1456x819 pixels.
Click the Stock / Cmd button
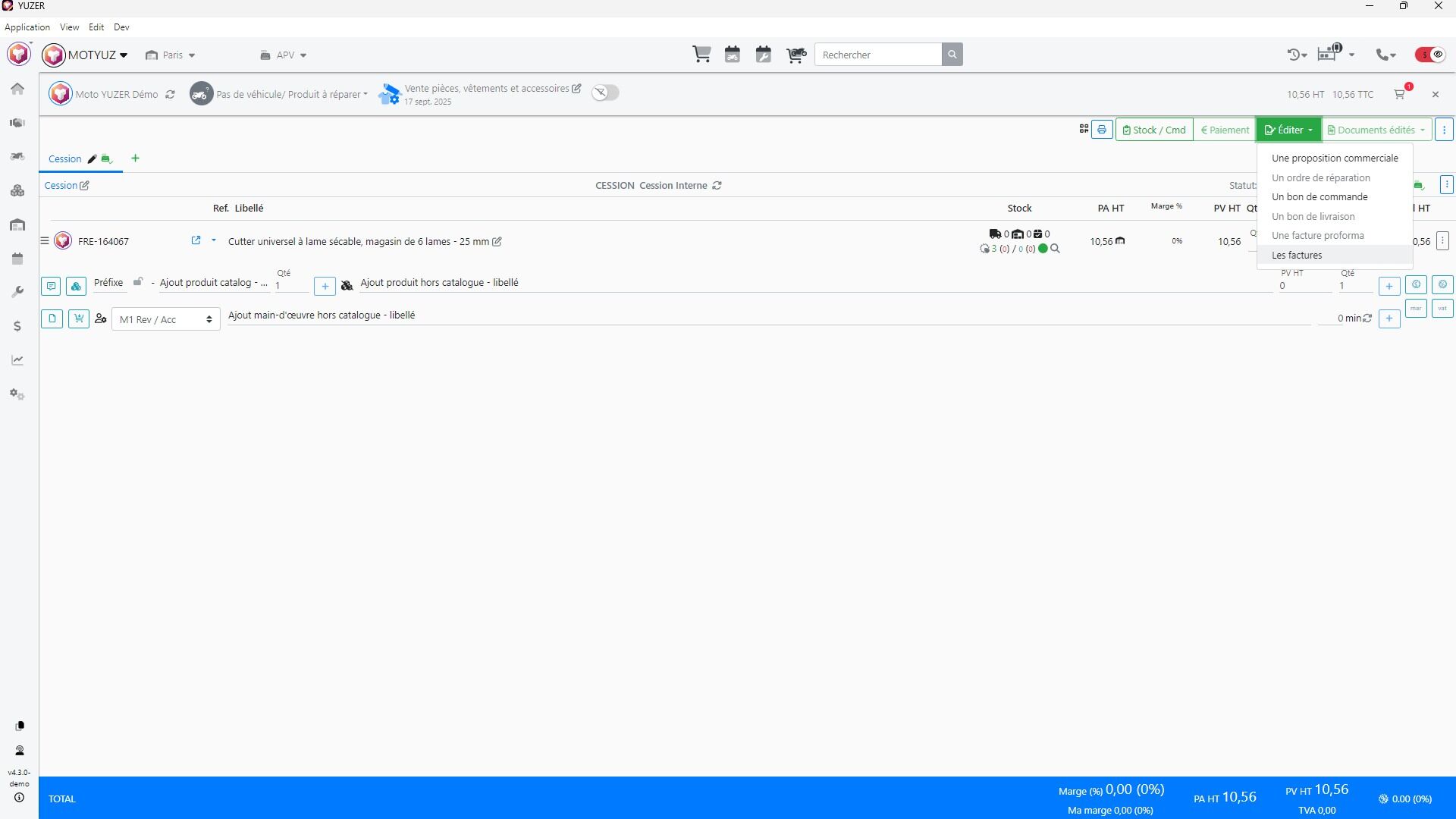click(1154, 130)
